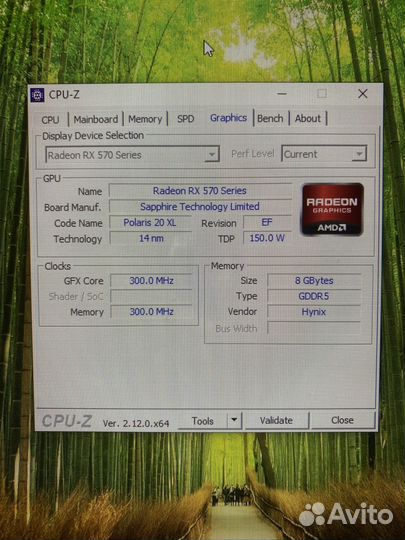Click the Sapphire Technology Limited field

click(200, 207)
